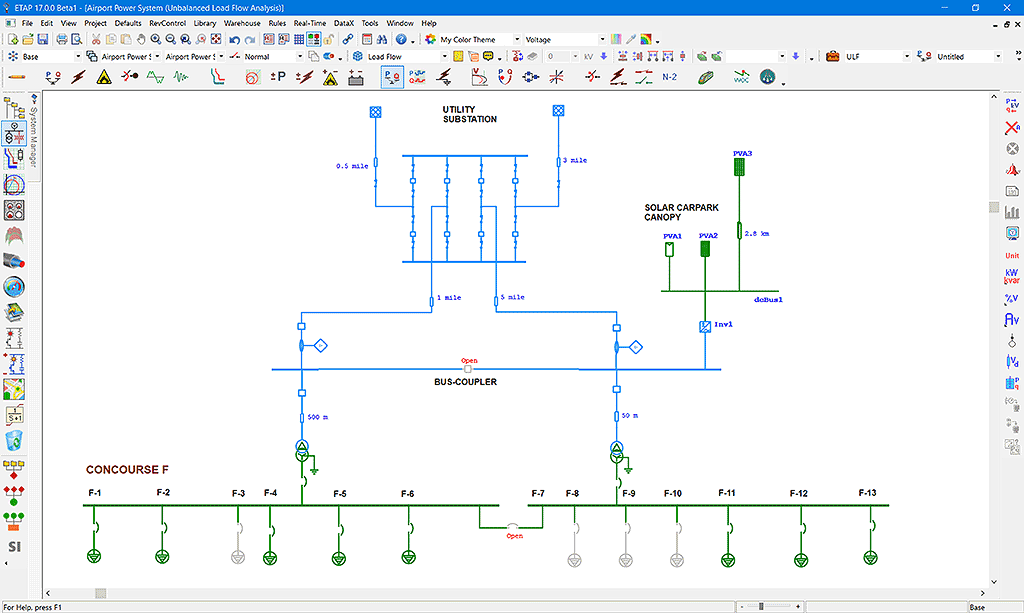The width and height of the screenshot is (1024, 613).
Task: Click the SI units icon in sidebar
Action: click(x=14, y=547)
